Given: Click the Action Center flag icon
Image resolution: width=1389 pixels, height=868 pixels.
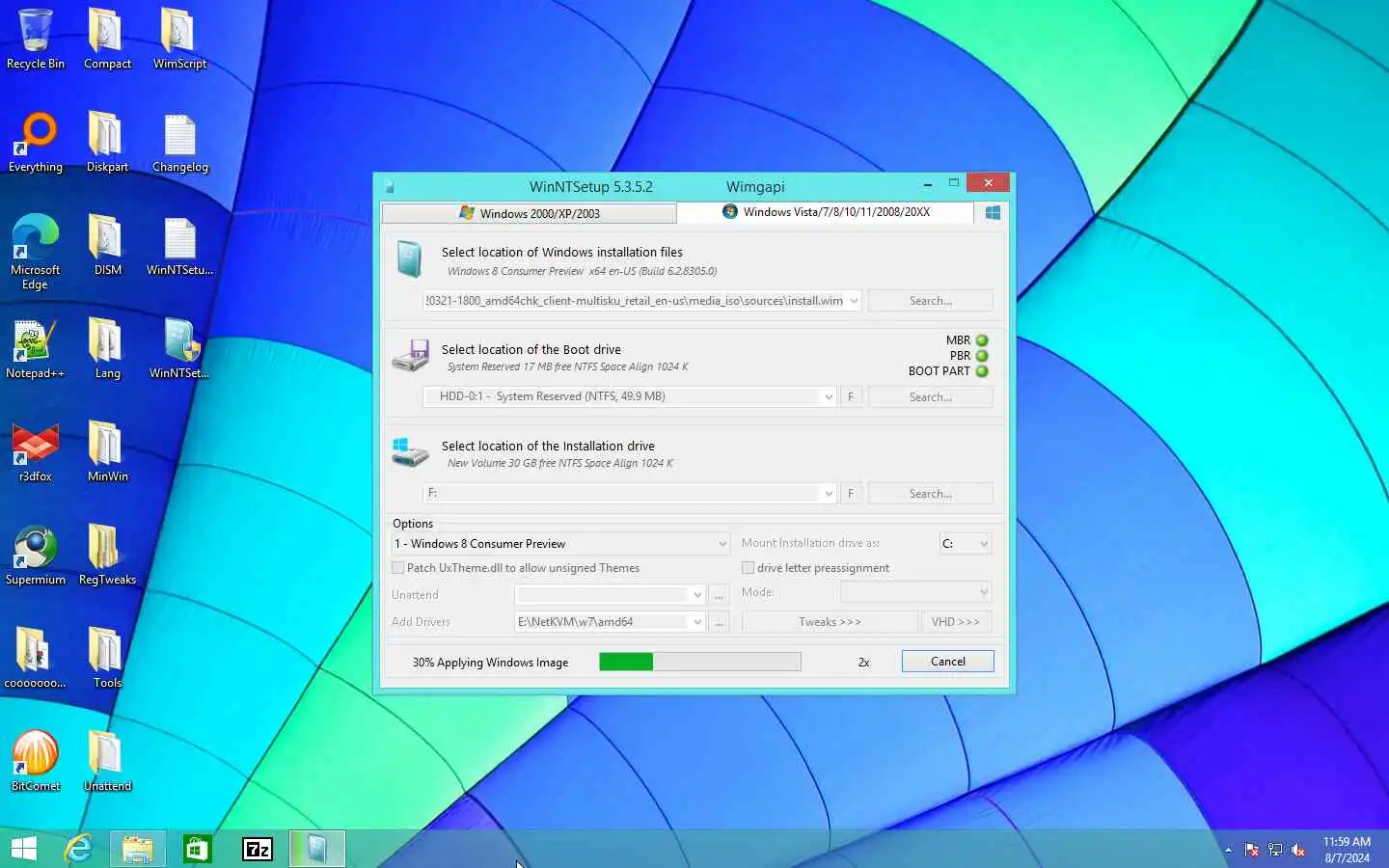Looking at the screenshot, I should click(1252, 850).
